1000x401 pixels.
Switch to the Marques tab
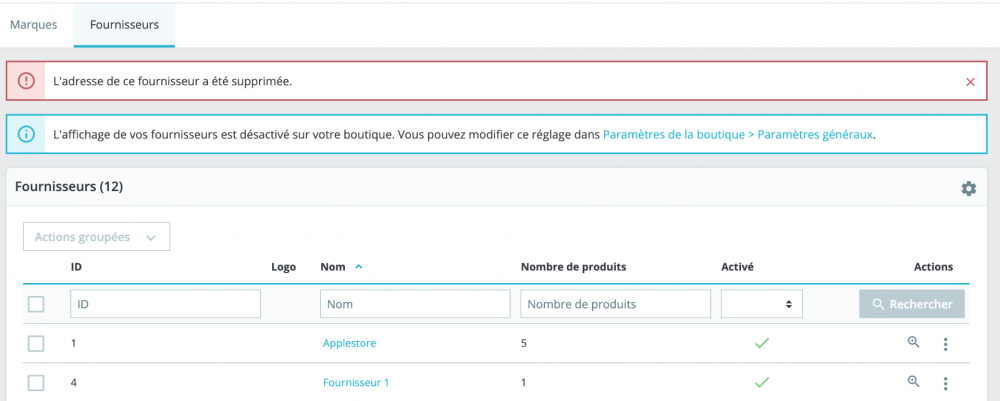tap(34, 24)
